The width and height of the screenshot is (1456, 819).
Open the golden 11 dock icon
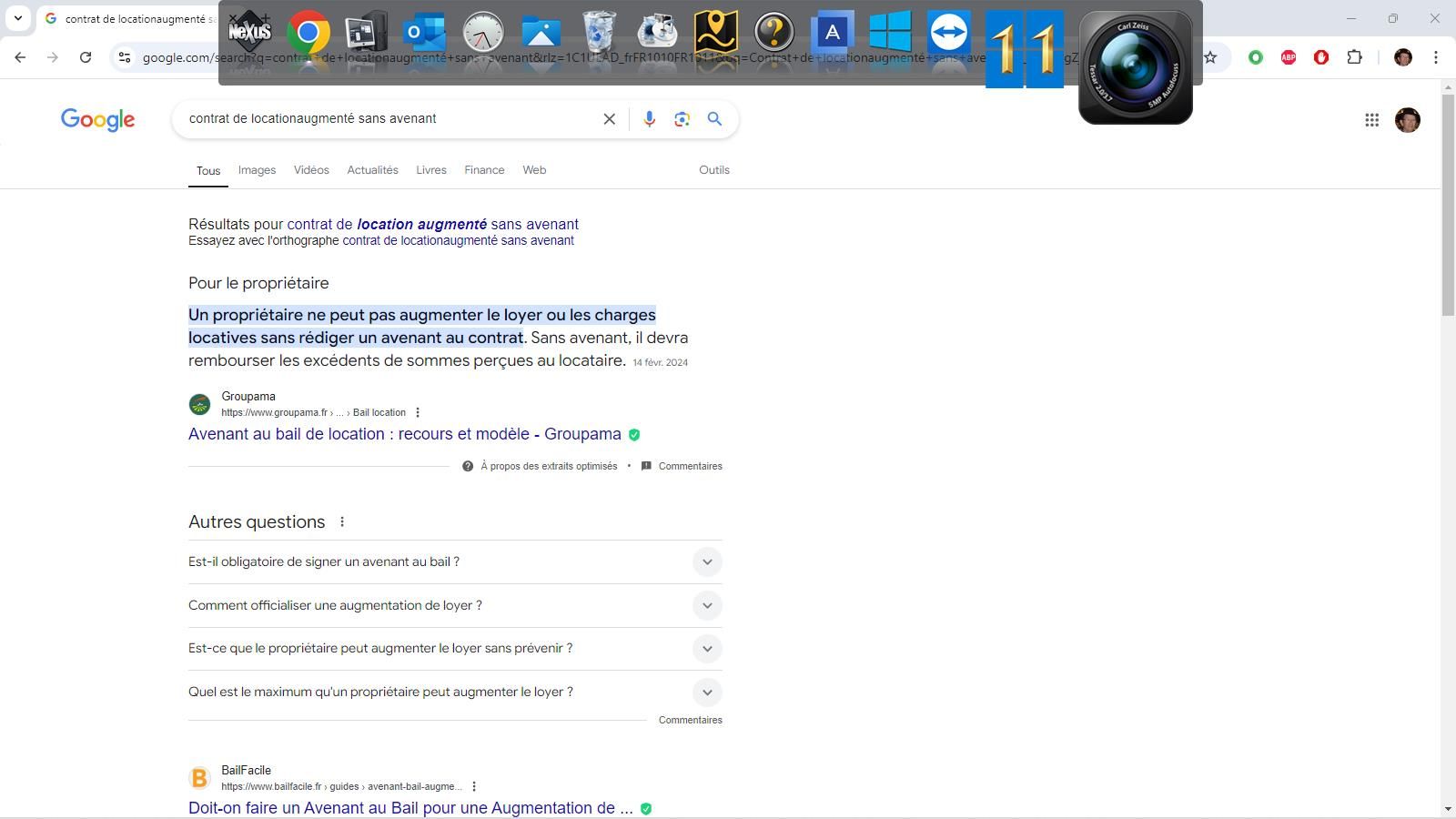click(1025, 49)
